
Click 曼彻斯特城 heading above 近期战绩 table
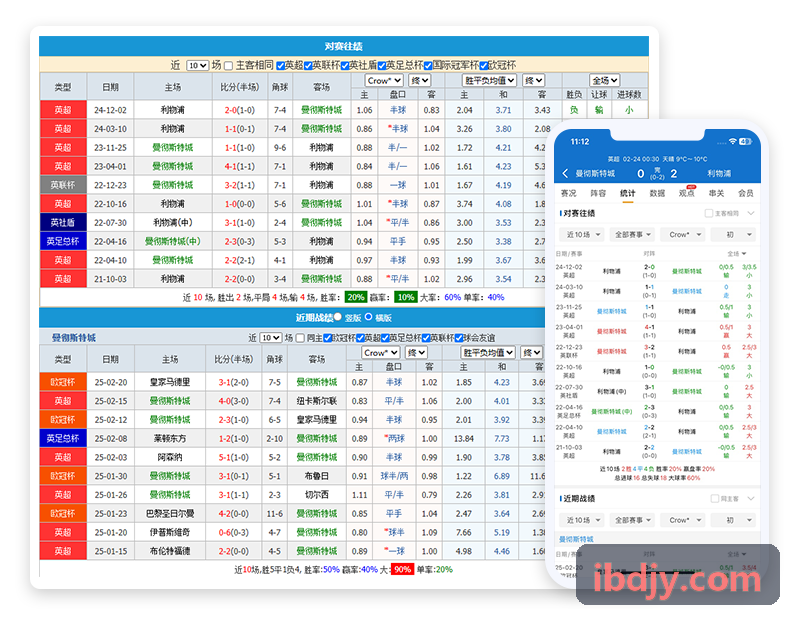pyautogui.click(x=73, y=338)
